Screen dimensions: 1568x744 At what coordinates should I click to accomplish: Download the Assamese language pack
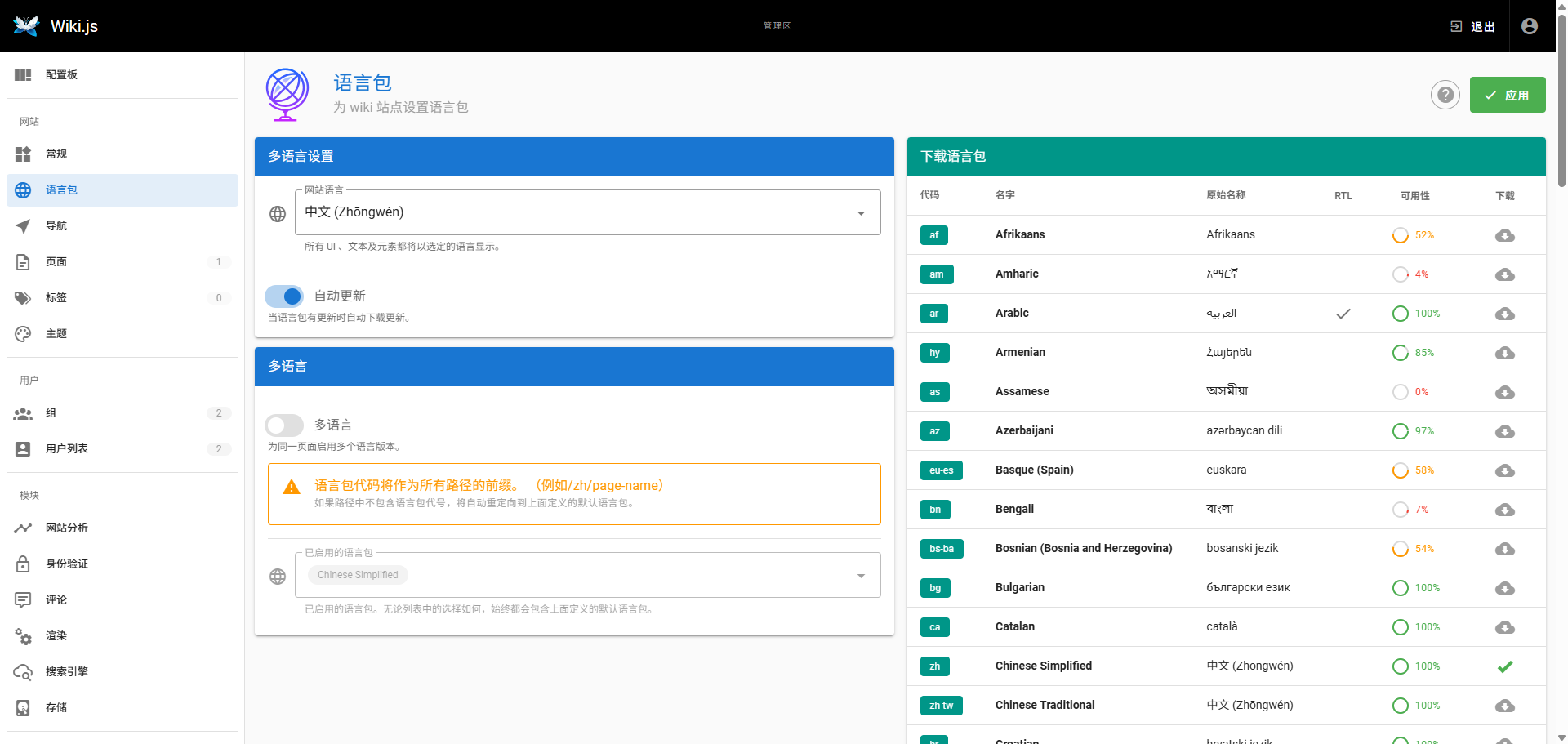(x=1505, y=392)
